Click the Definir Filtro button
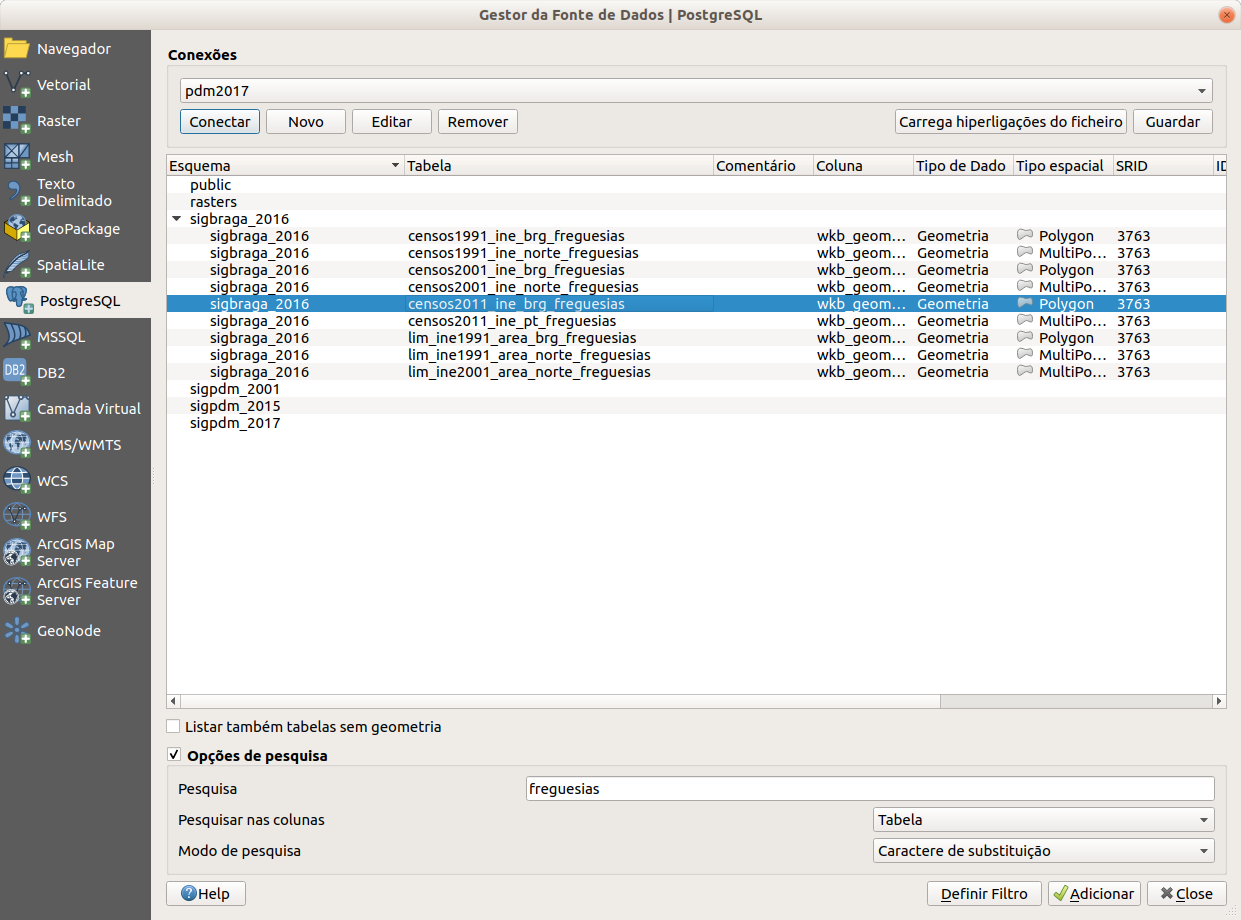The height and width of the screenshot is (920, 1241). (x=984, y=894)
